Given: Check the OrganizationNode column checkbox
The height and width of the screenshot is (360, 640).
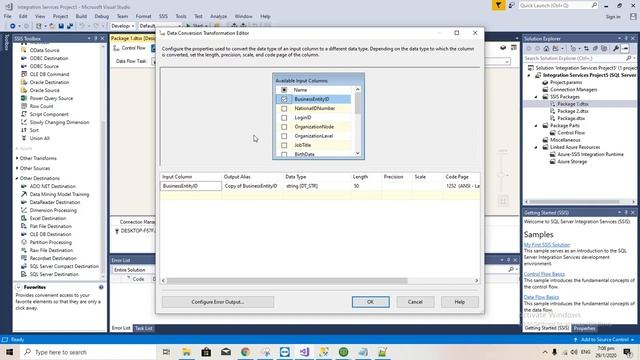Looking at the screenshot, I should click(x=284, y=127).
